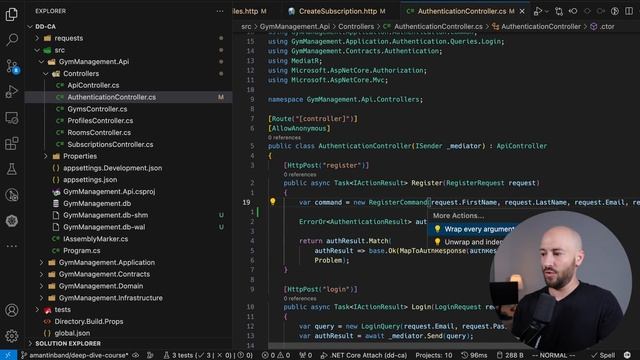Open RoomsController.cs in the explorer

pyautogui.click(x=99, y=133)
